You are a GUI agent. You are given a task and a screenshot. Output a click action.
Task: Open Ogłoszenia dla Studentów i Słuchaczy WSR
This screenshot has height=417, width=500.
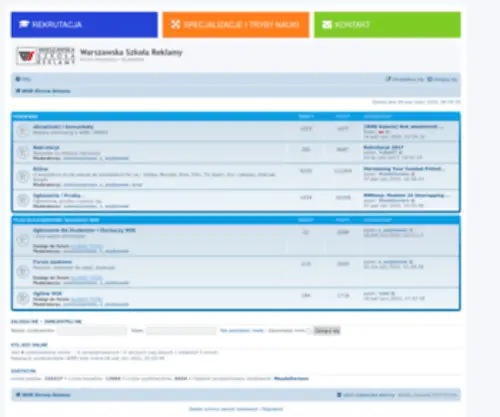click(84, 230)
